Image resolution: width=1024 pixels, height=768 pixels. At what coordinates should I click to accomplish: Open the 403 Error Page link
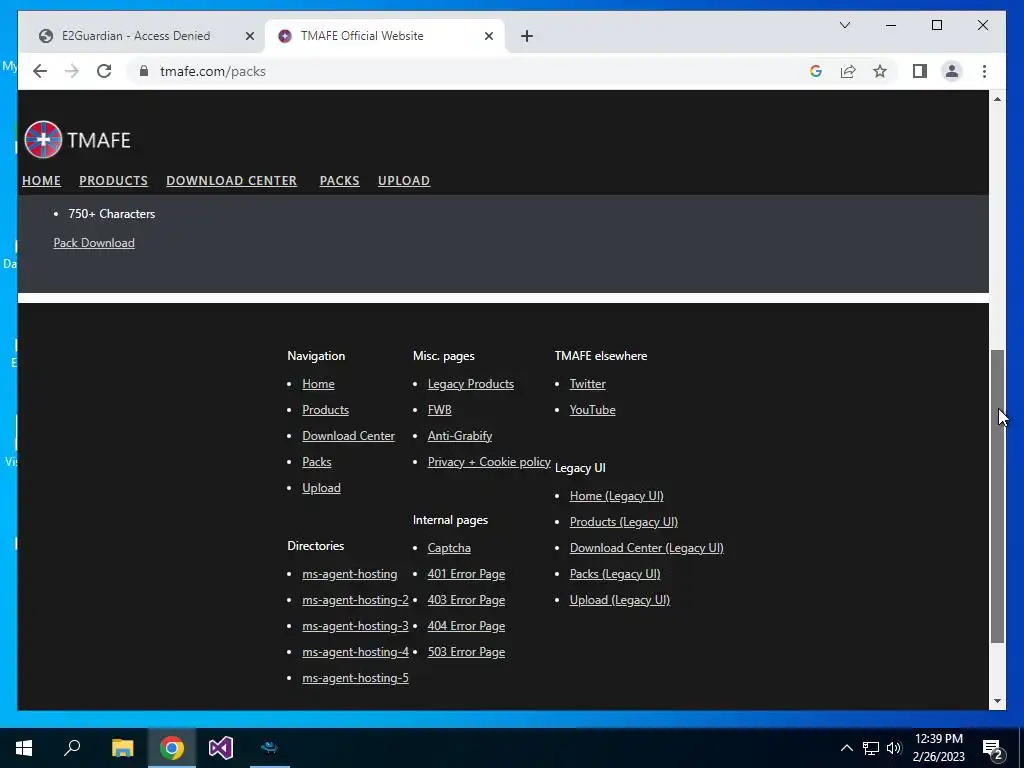[466, 600]
